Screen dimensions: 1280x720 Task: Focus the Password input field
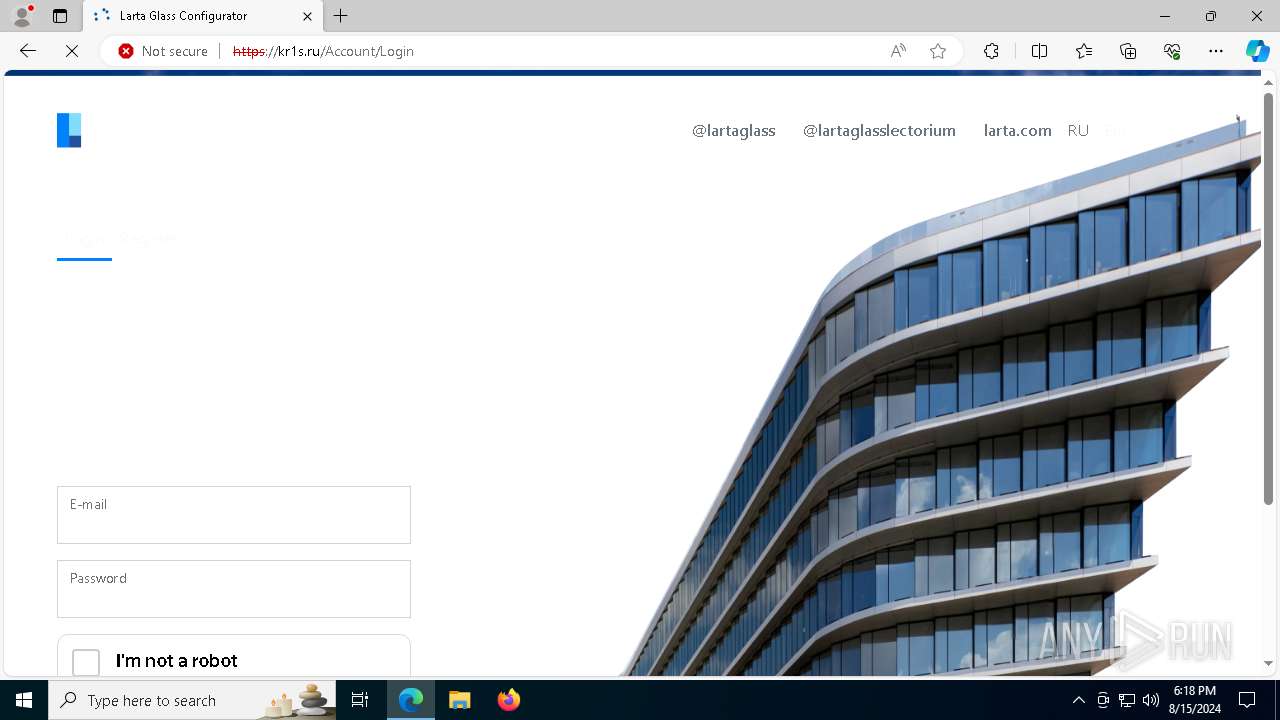pyautogui.click(x=234, y=589)
